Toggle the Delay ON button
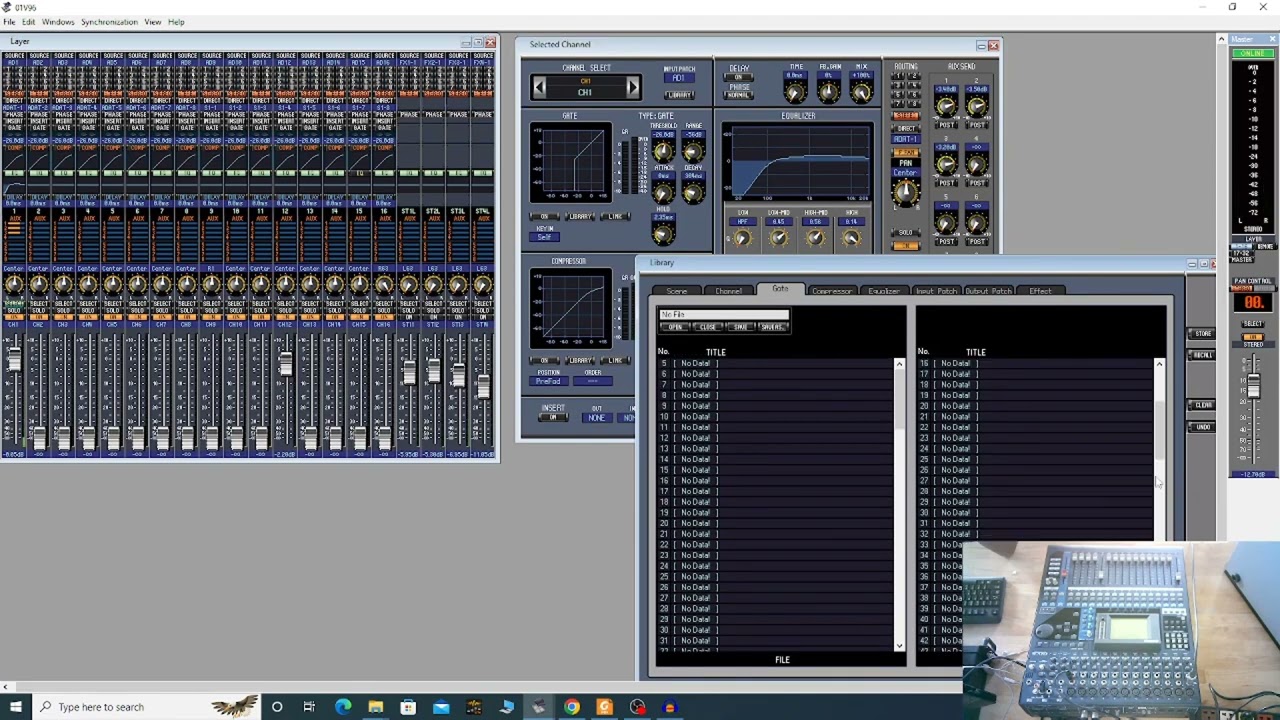1280x720 pixels. pos(739,78)
